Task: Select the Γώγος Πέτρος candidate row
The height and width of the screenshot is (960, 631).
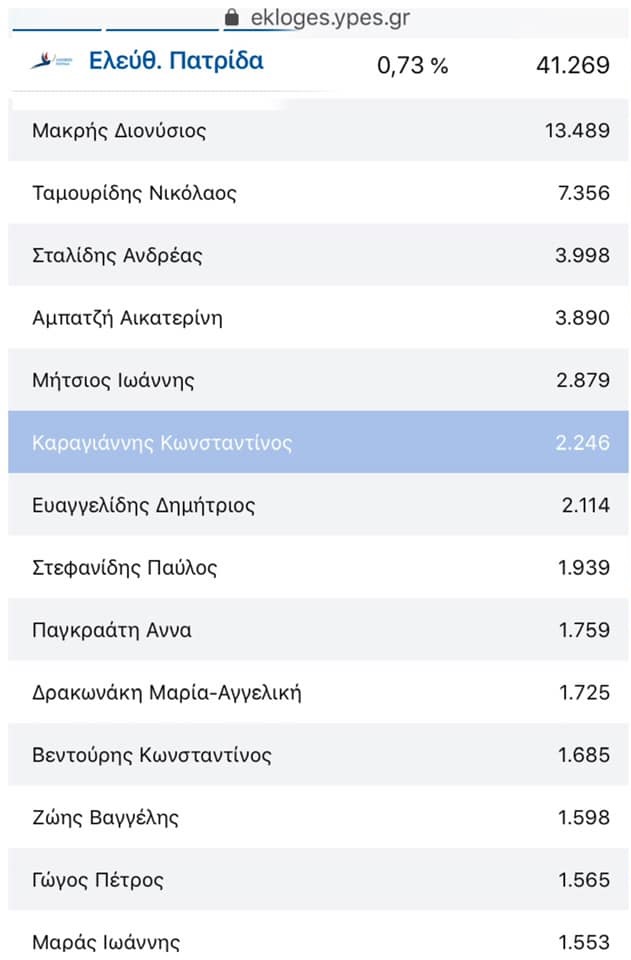Action: tap(318, 880)
